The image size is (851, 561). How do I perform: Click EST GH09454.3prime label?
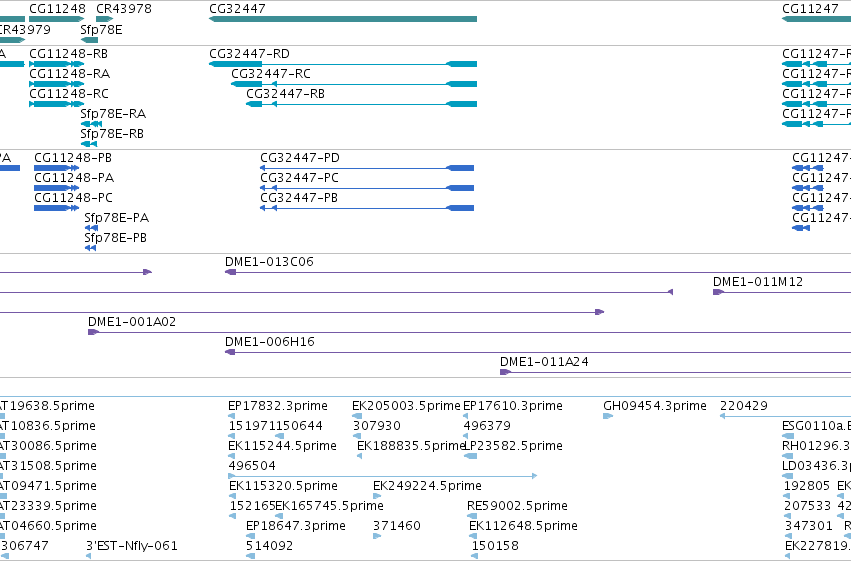point(655,406)
